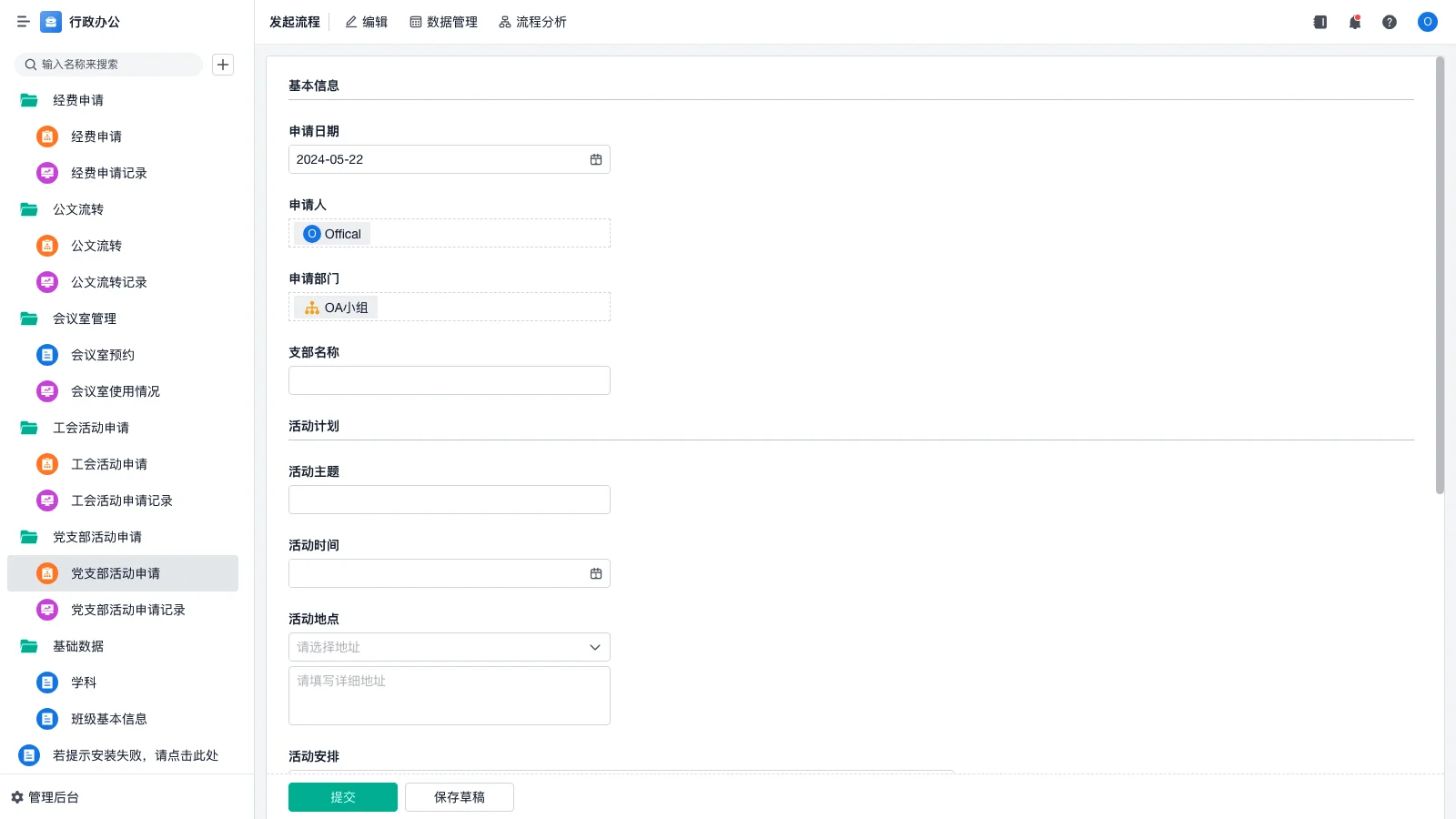Click the 支部名称 text field
This screenshot has height=819, width=1456.
pos(450,380)
